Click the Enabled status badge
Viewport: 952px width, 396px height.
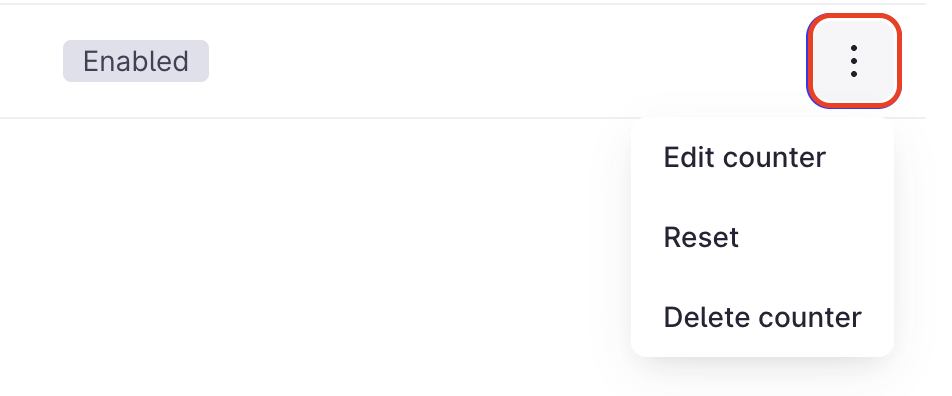click(136, 61)
